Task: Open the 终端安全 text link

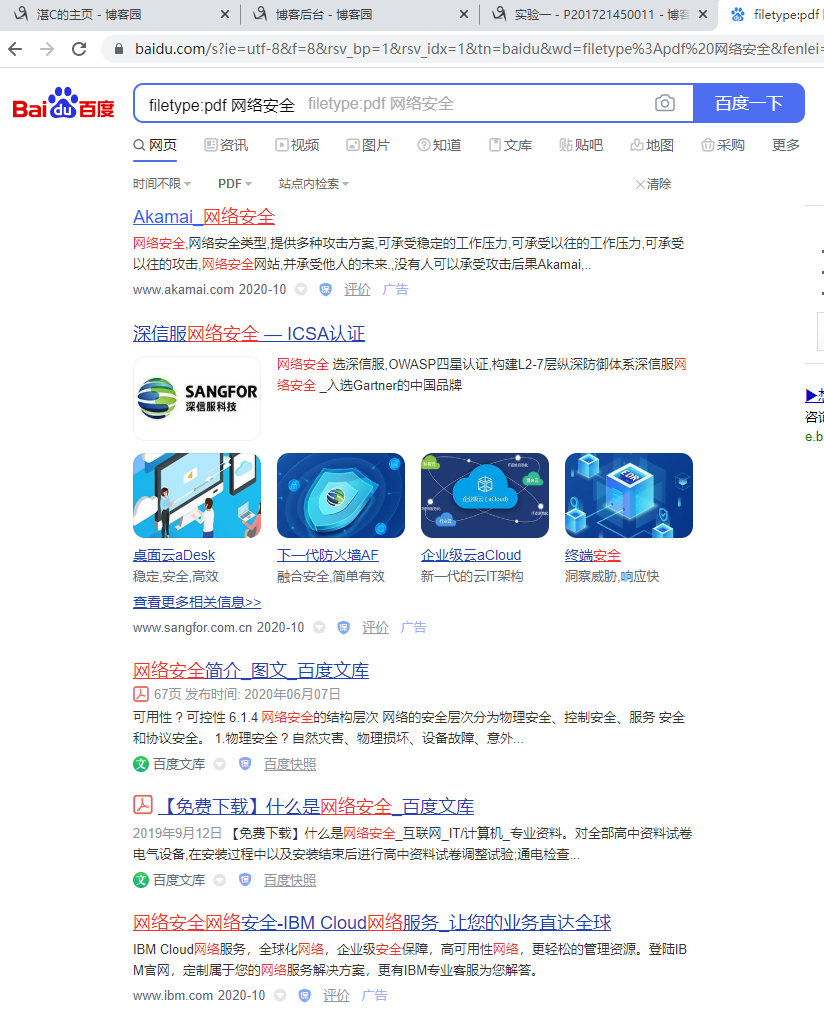Action: [x=593, y=555]
